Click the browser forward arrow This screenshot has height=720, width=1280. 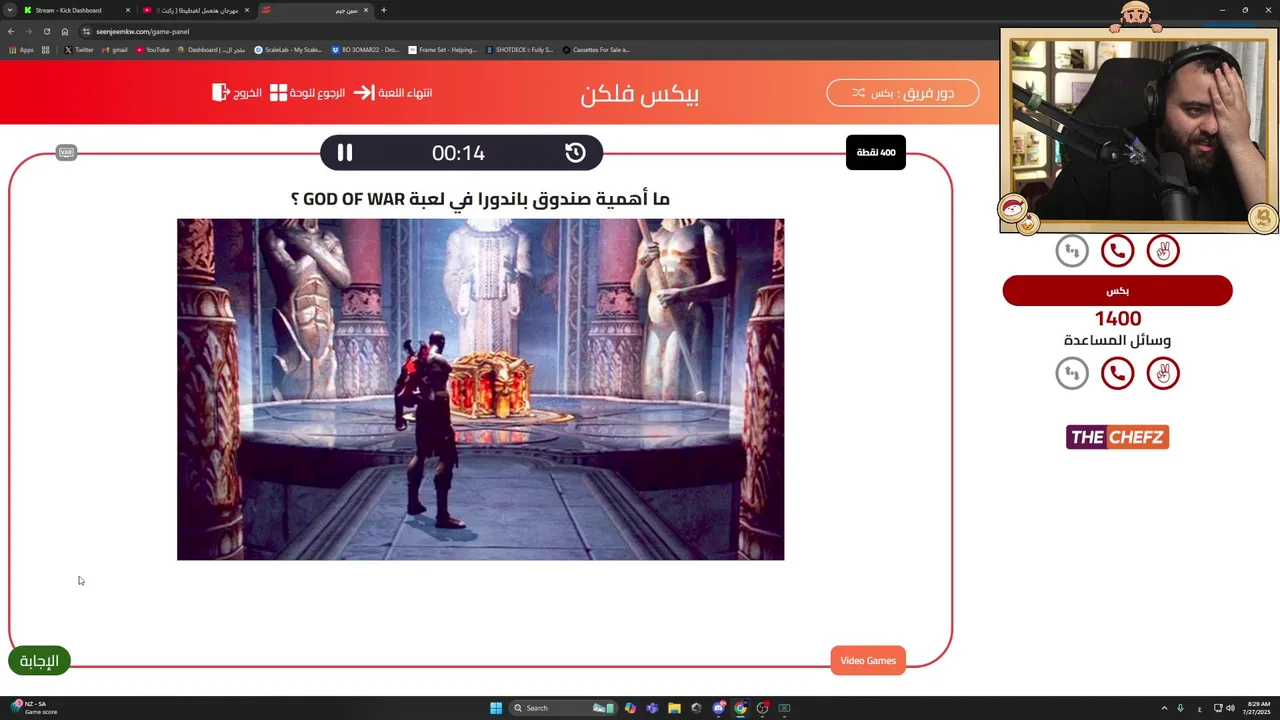[x=28, y=31]
